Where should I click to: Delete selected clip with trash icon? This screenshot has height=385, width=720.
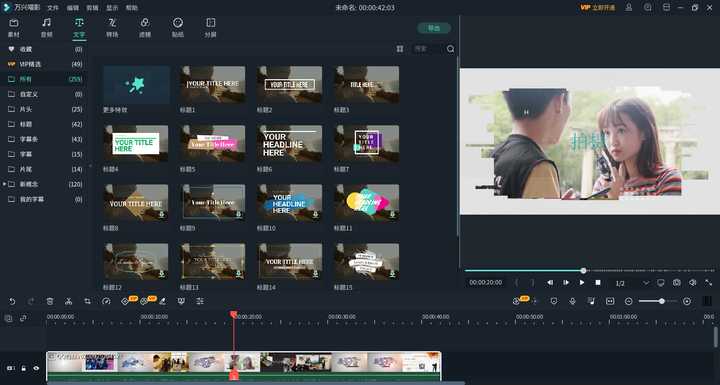coord(50,301)
